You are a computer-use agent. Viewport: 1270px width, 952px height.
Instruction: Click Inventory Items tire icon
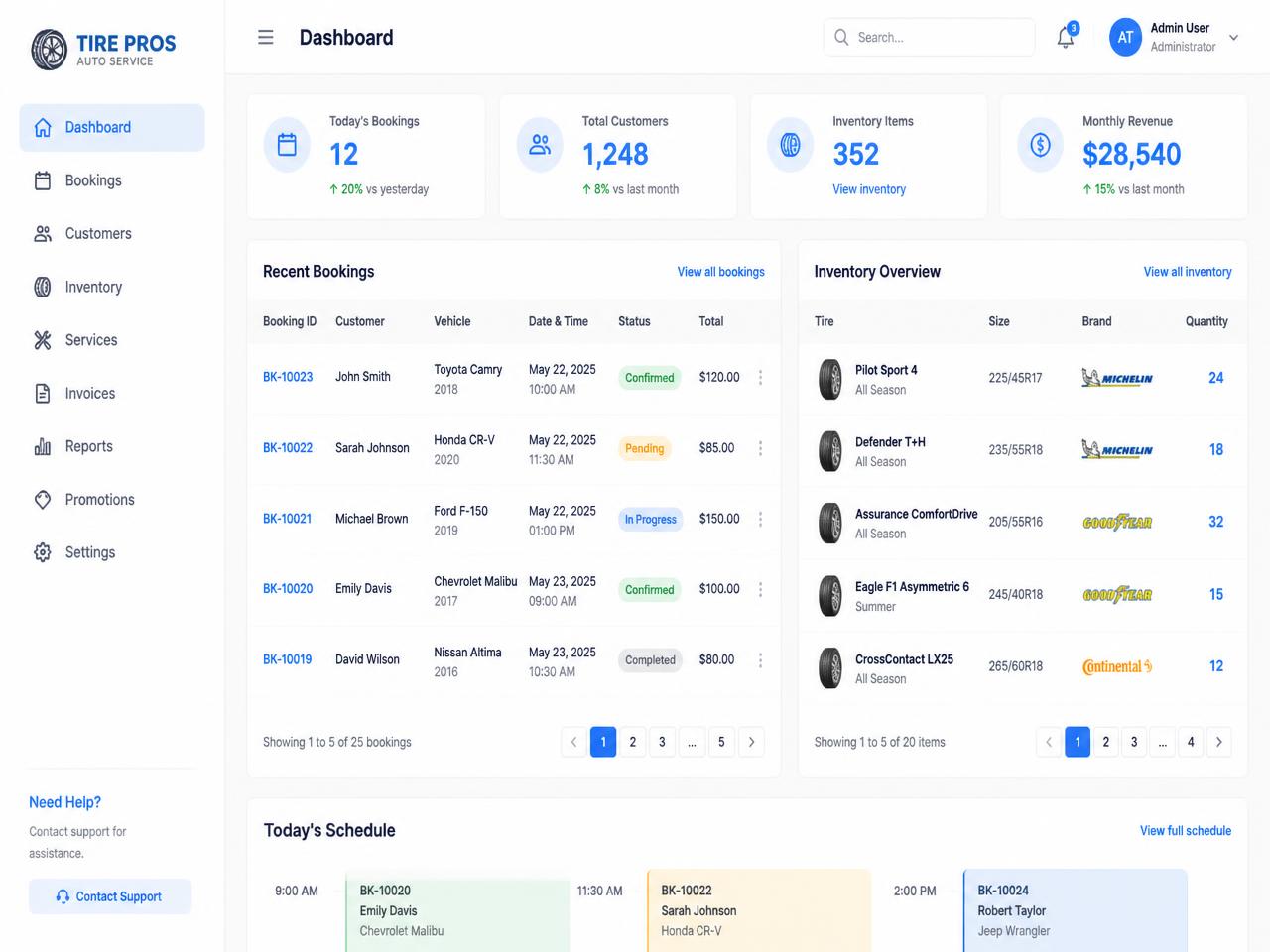[x=790, y=145]
